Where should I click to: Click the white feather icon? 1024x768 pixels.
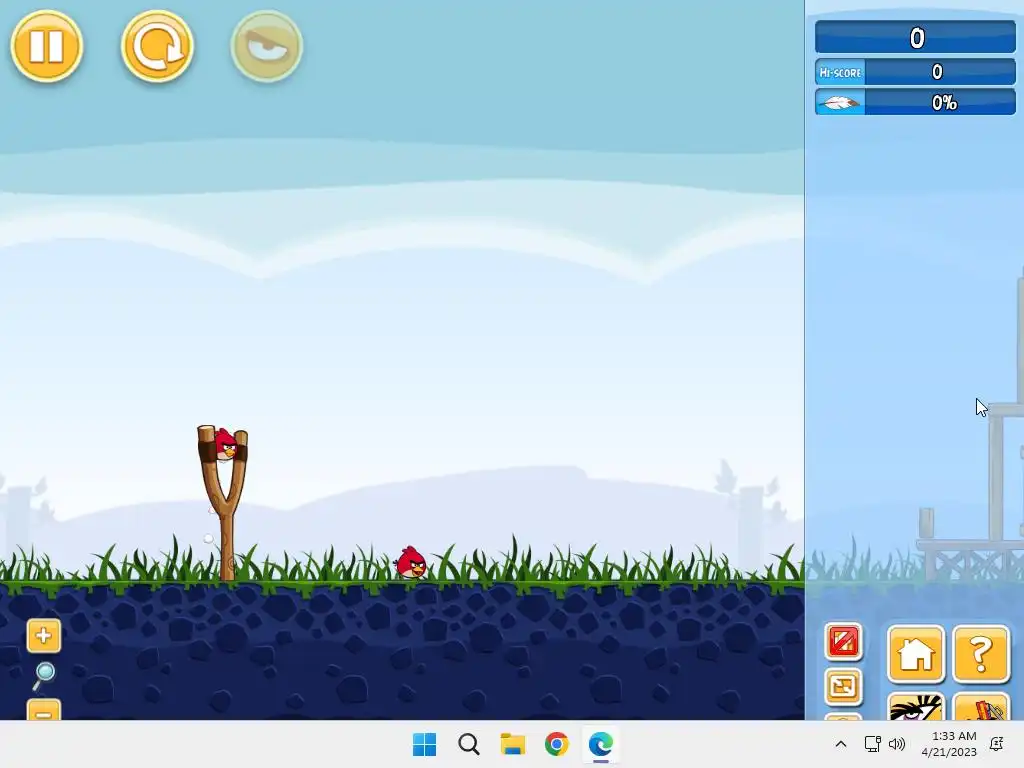coord(840,103)
